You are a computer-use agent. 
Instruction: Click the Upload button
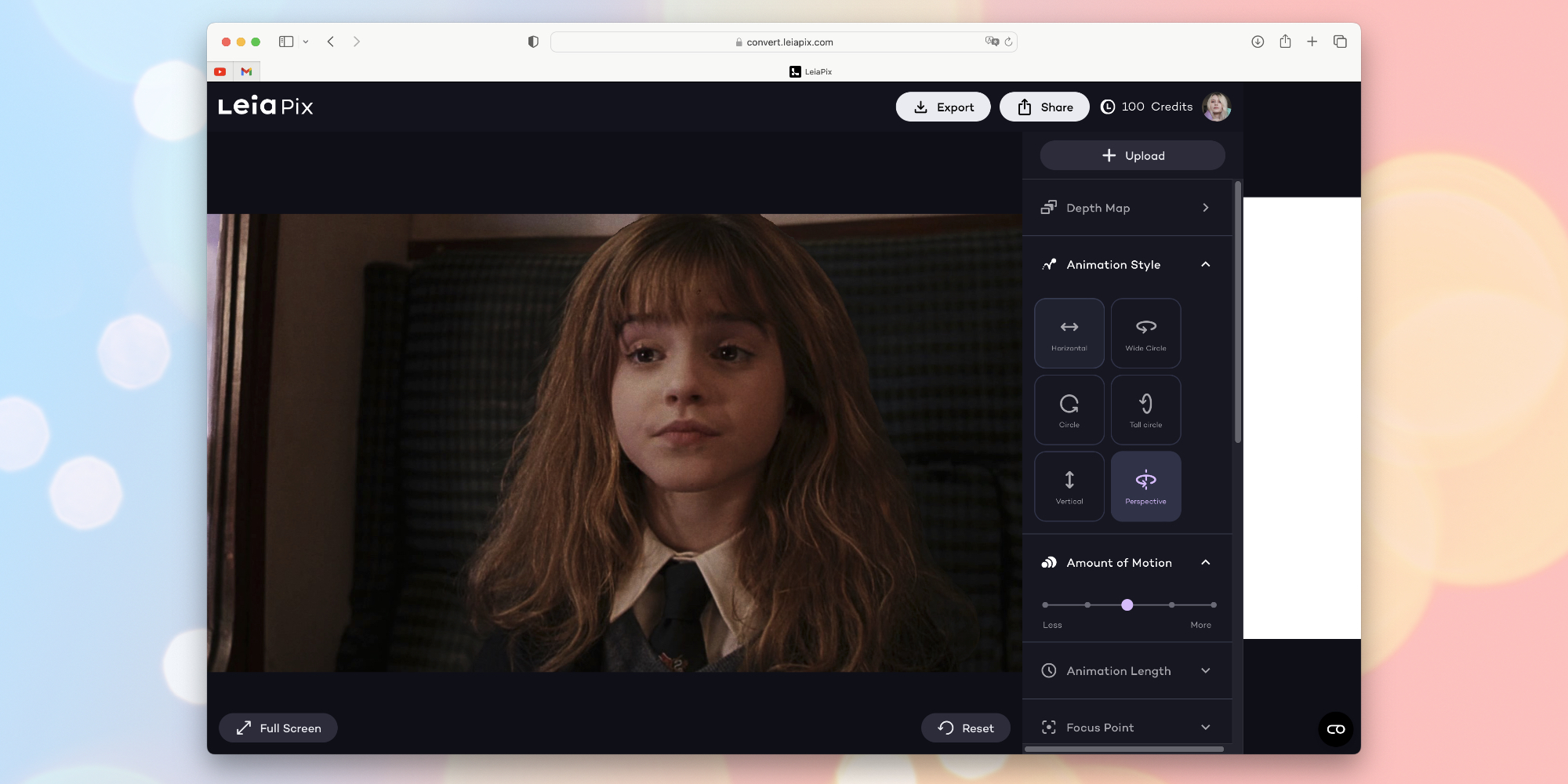(x=1132, y=156)
